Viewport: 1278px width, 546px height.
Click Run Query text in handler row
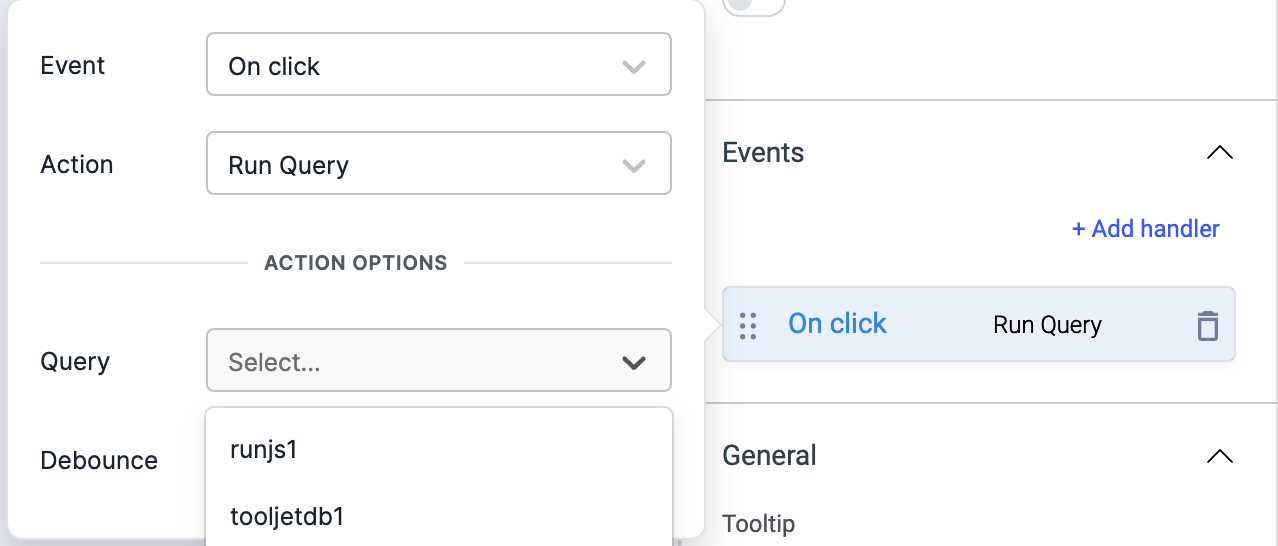(x=1047, y=325)
